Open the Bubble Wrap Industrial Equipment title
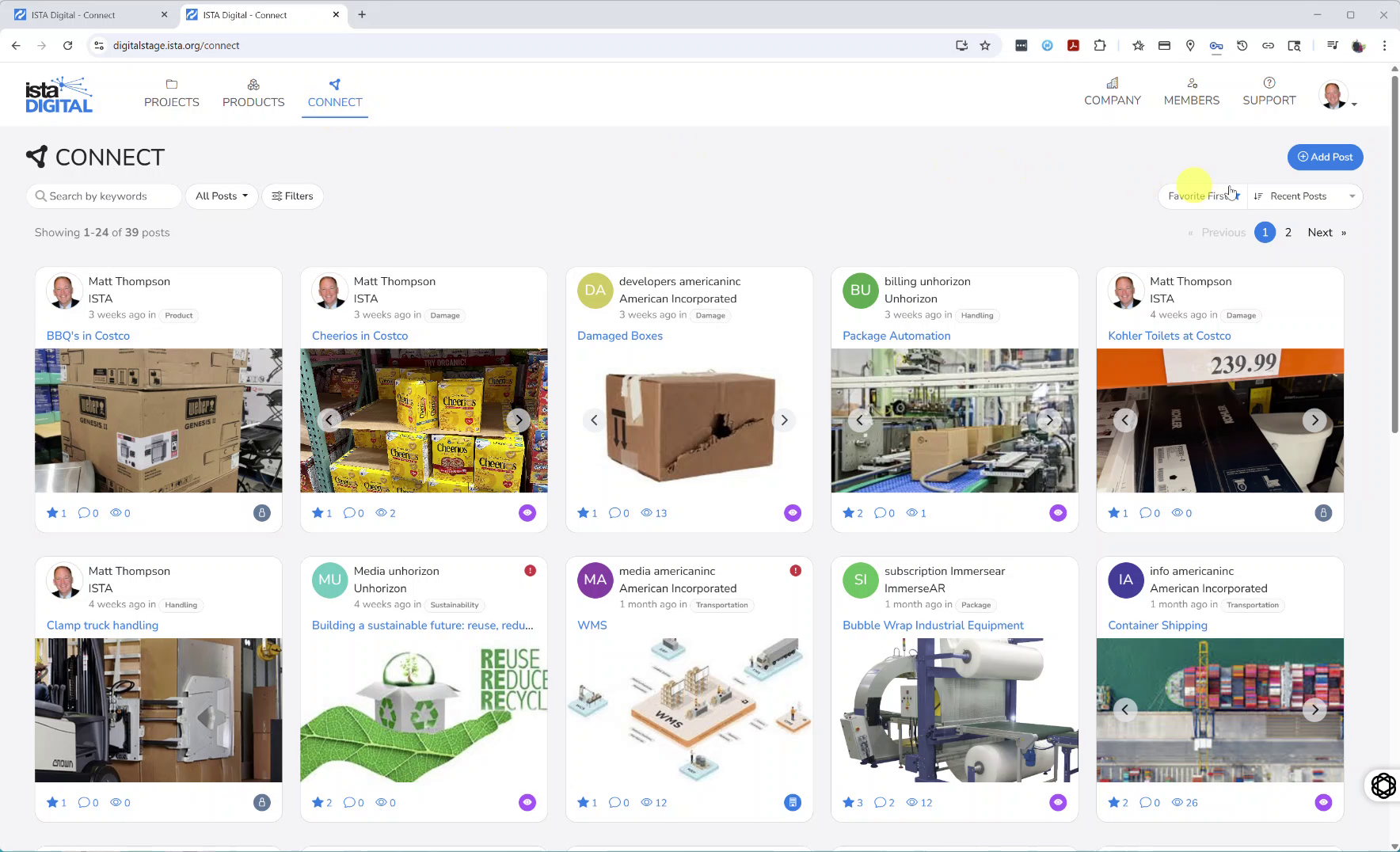 point(933,626)
